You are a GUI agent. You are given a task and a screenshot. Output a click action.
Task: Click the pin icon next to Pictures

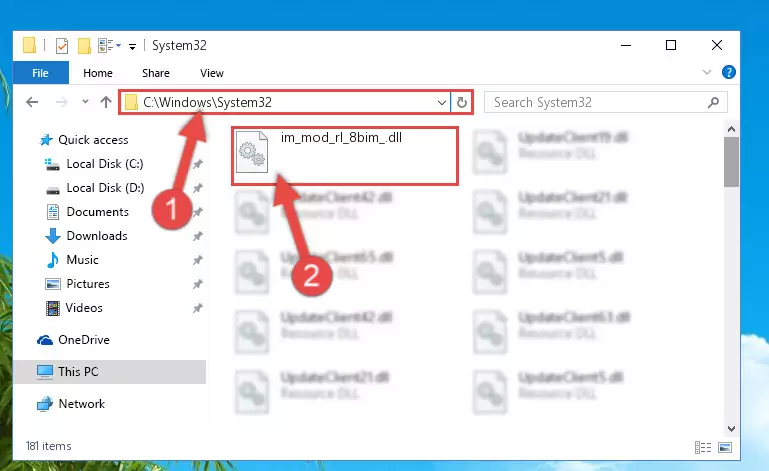tap(198, 284)
